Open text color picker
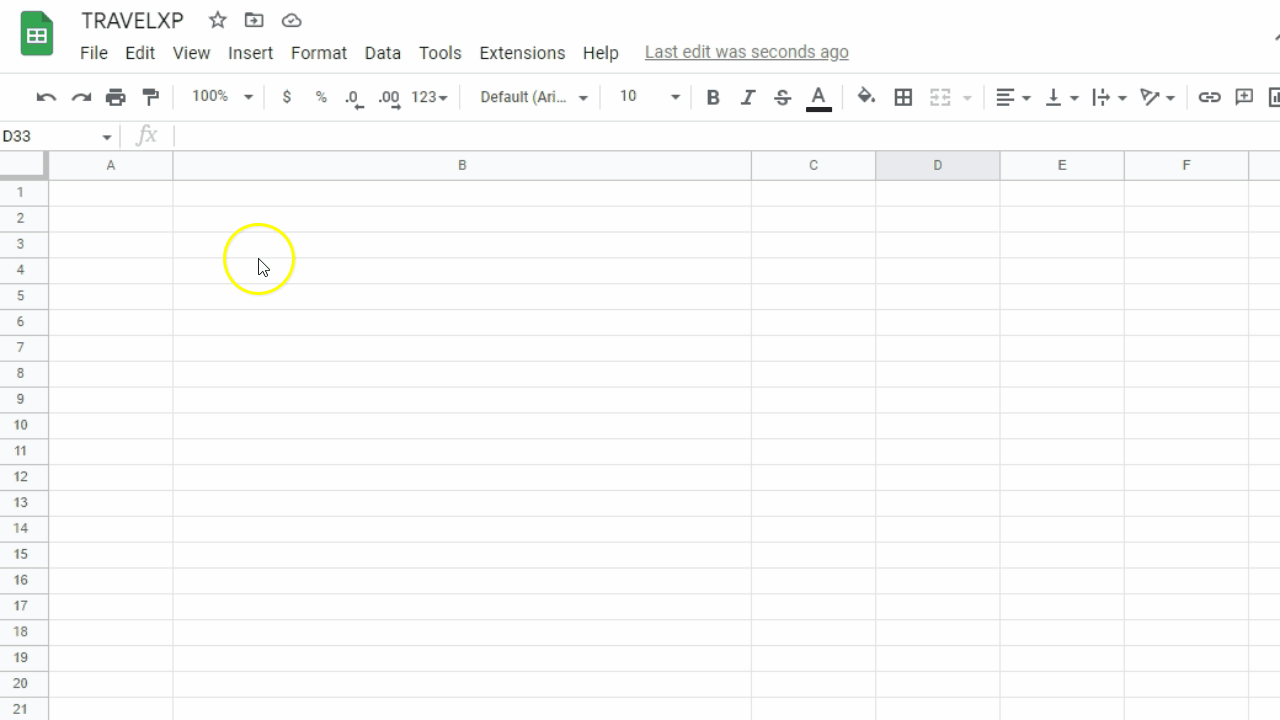The height and width of the screenshot is (720, 1280). point(818,97)
